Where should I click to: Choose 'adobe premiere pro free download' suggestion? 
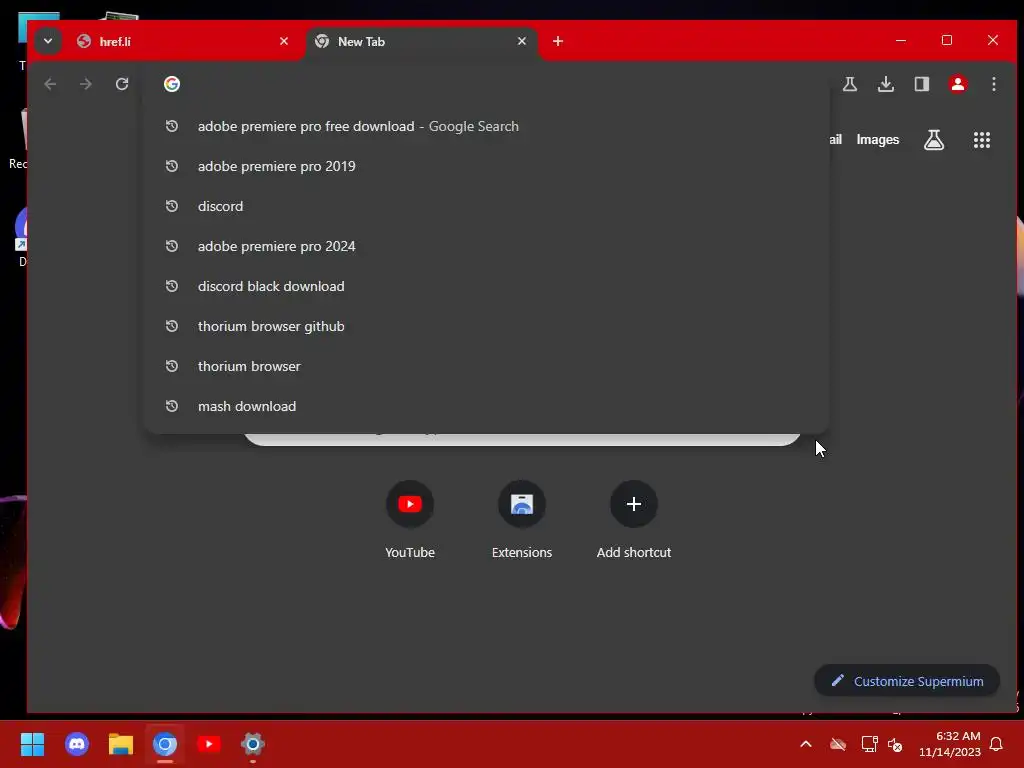487,126
